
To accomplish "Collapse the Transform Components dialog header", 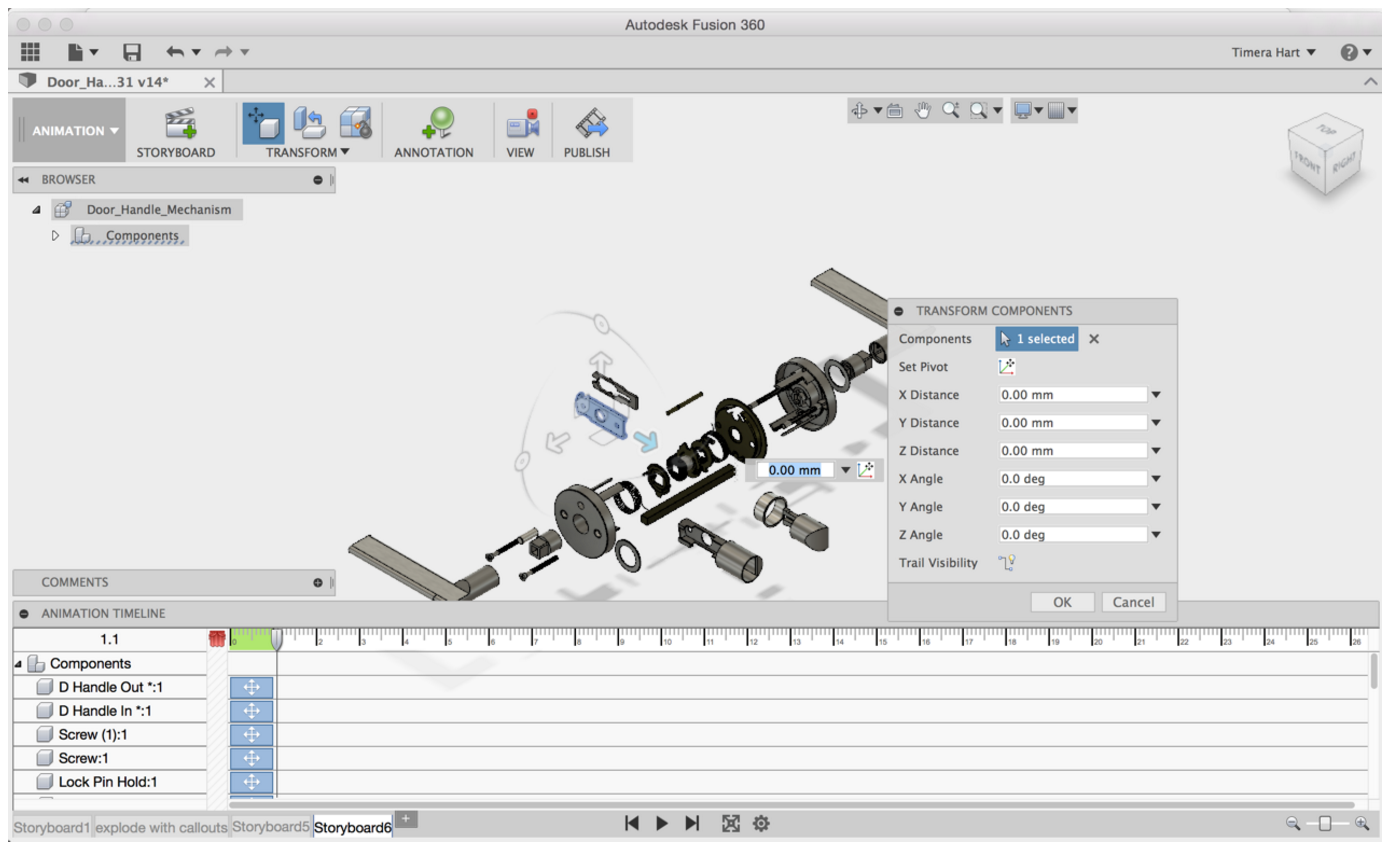I will (900, 311).
